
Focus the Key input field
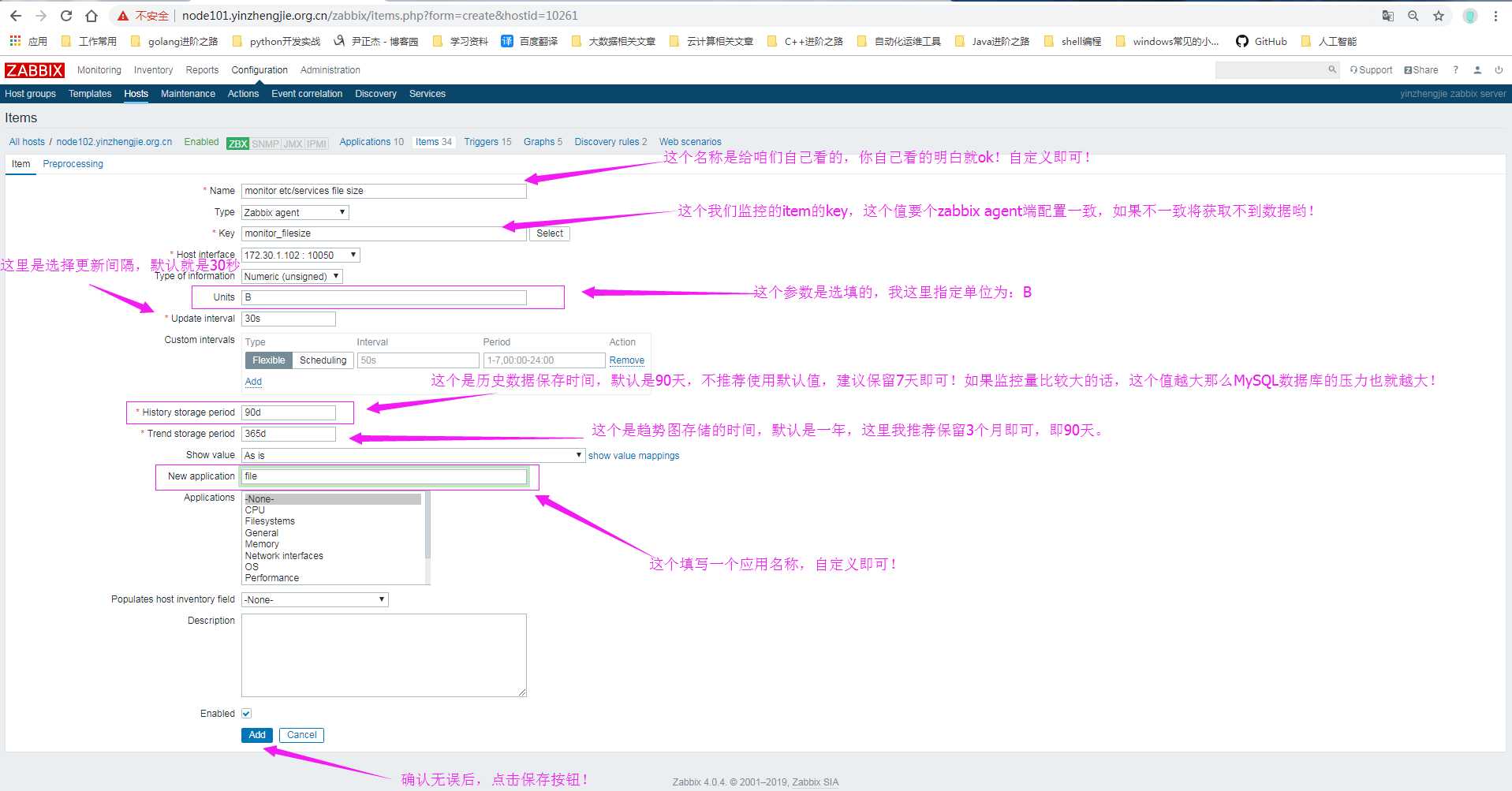383,233
